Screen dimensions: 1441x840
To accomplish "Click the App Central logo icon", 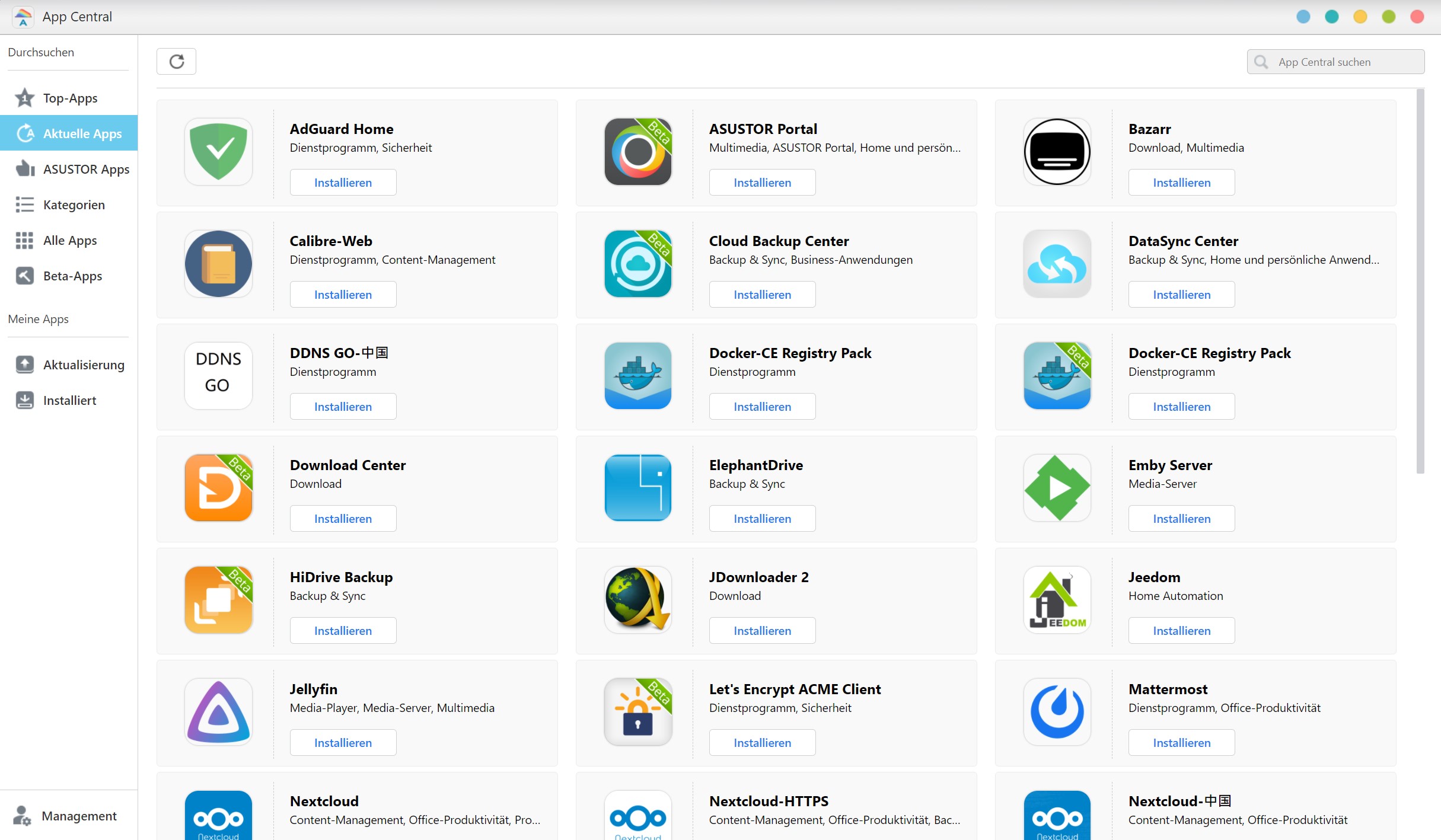I will tap(23, 17).
